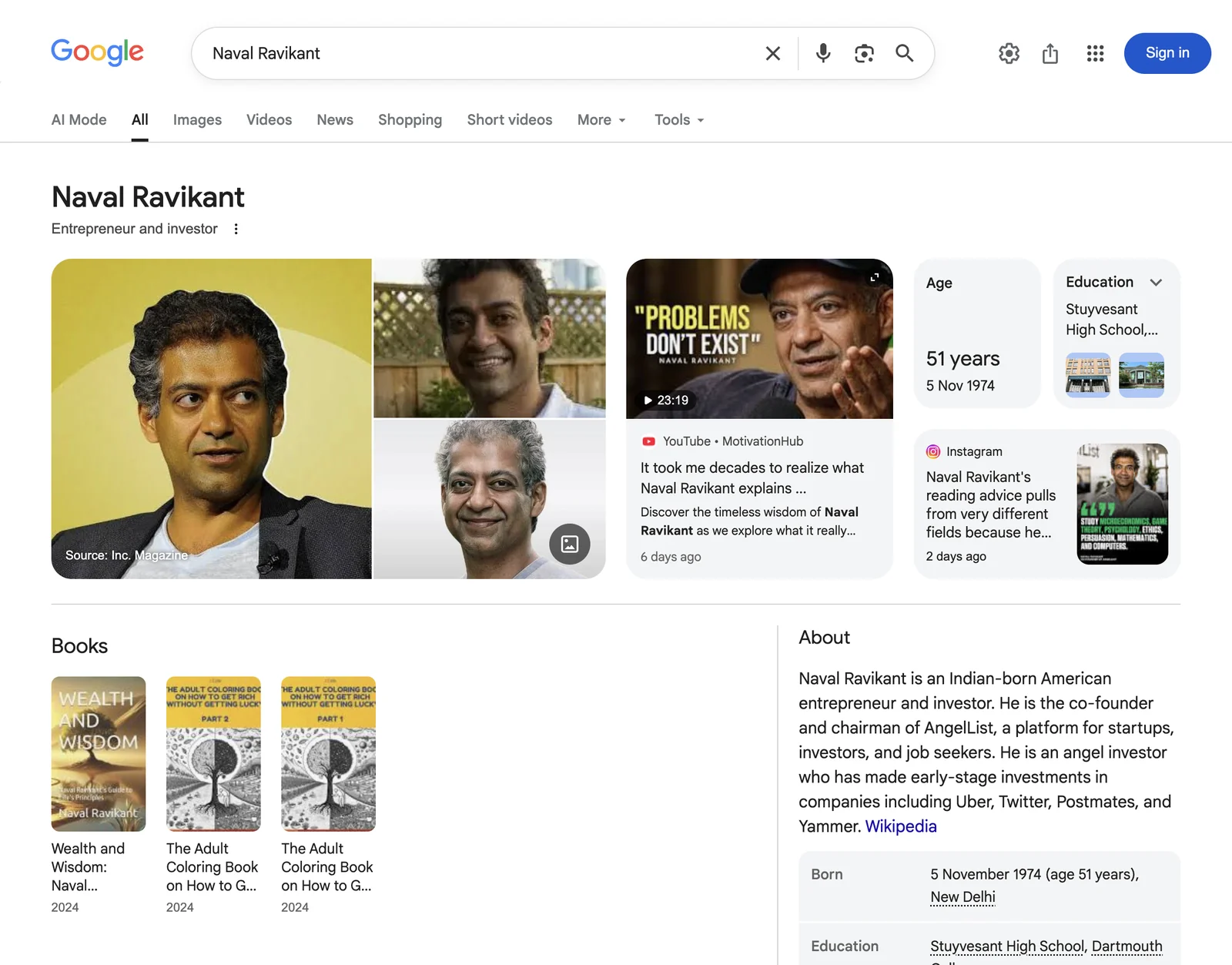Click the Age 51 years card

pos(977,333)
